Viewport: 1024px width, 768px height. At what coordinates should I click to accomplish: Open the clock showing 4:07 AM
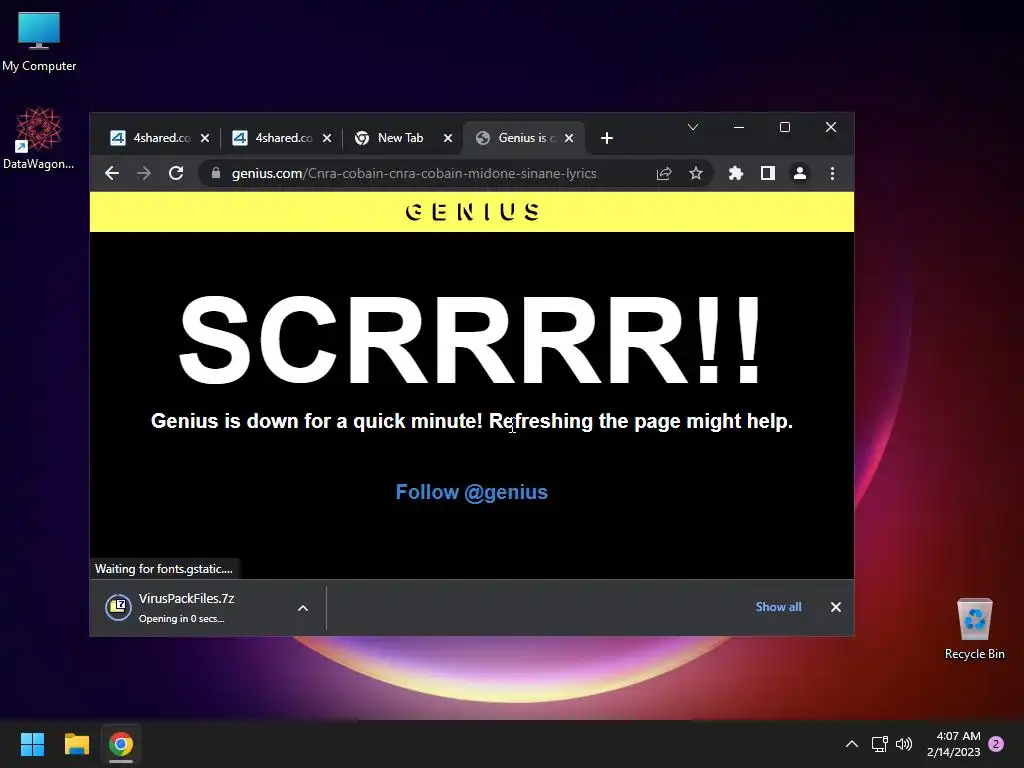[x=953, y=744]
